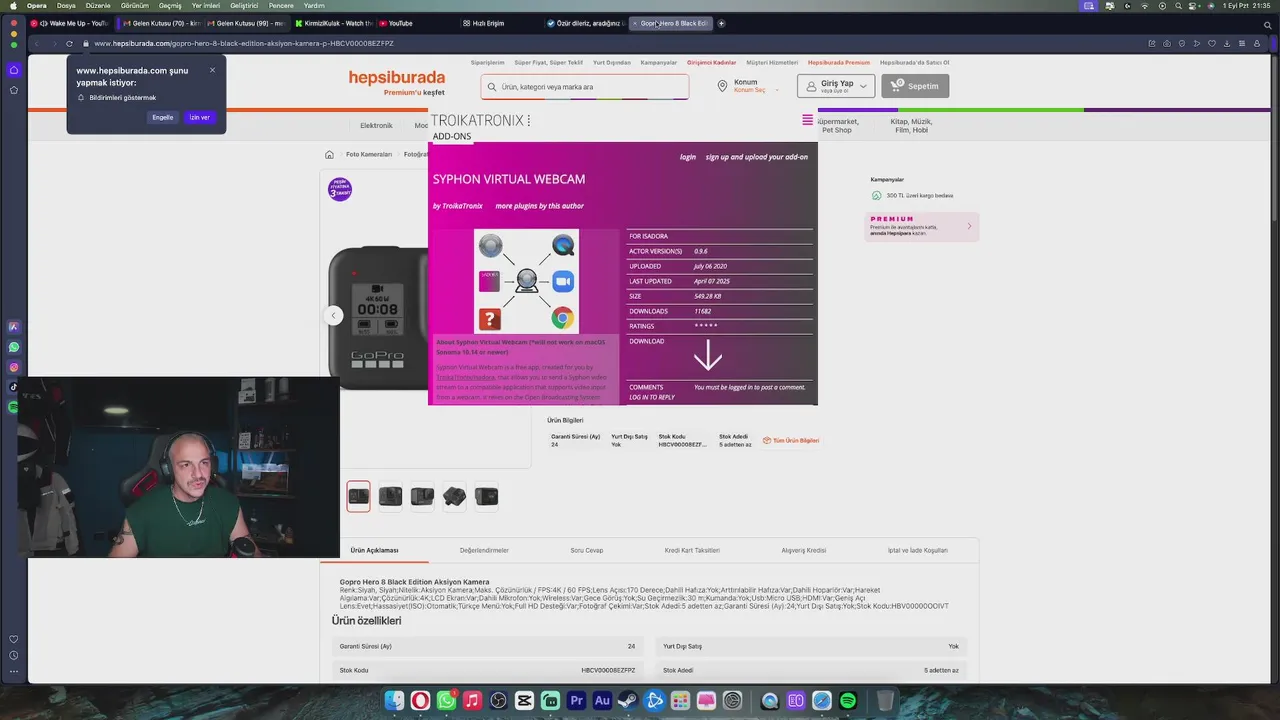This screenshot has width=1280, height=720.
Task: Open the Değerlendirmeler product tab
Action: point(484,550)
